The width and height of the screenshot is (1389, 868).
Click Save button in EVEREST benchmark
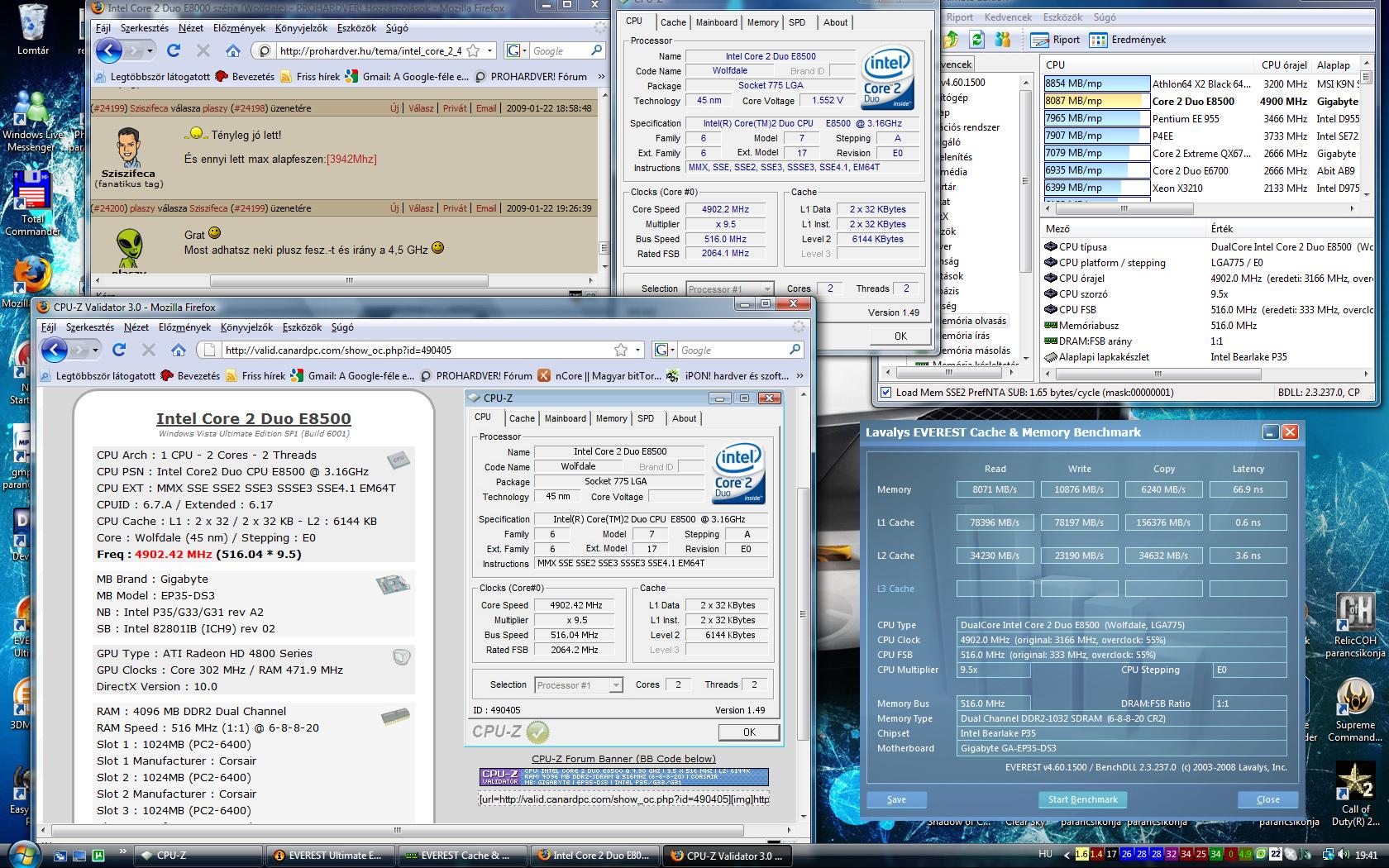(896, 799)
